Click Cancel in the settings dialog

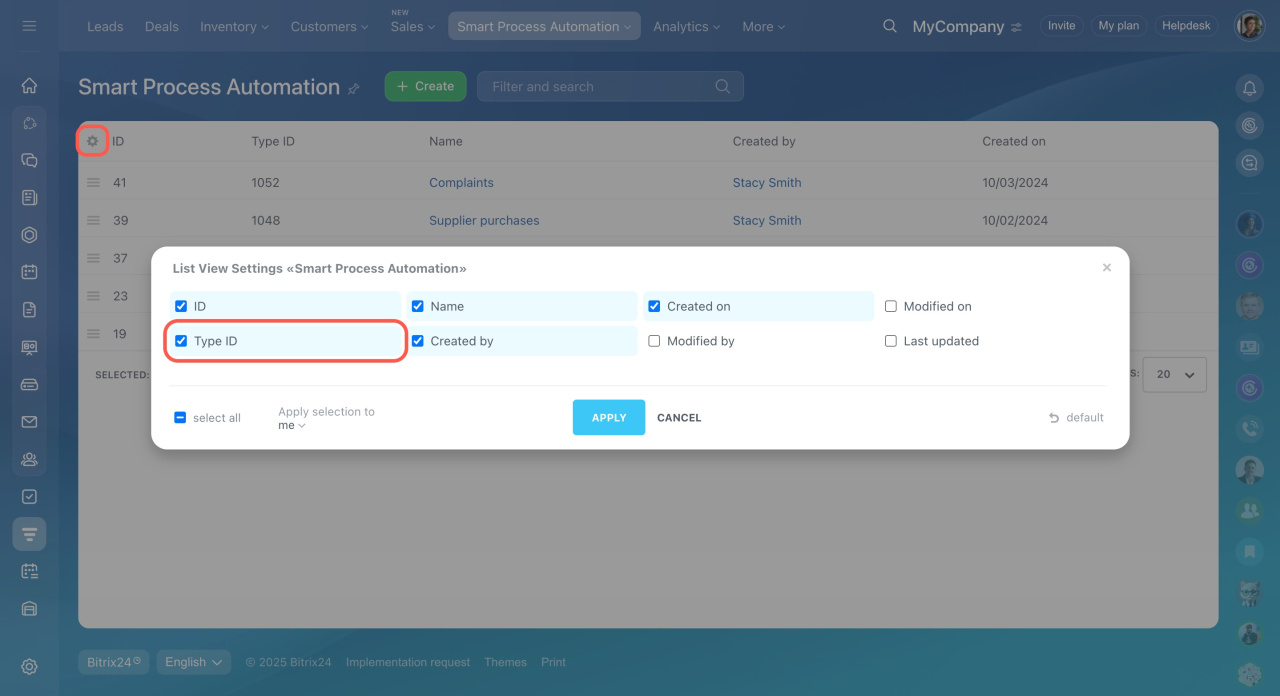(x=679, y=418)
